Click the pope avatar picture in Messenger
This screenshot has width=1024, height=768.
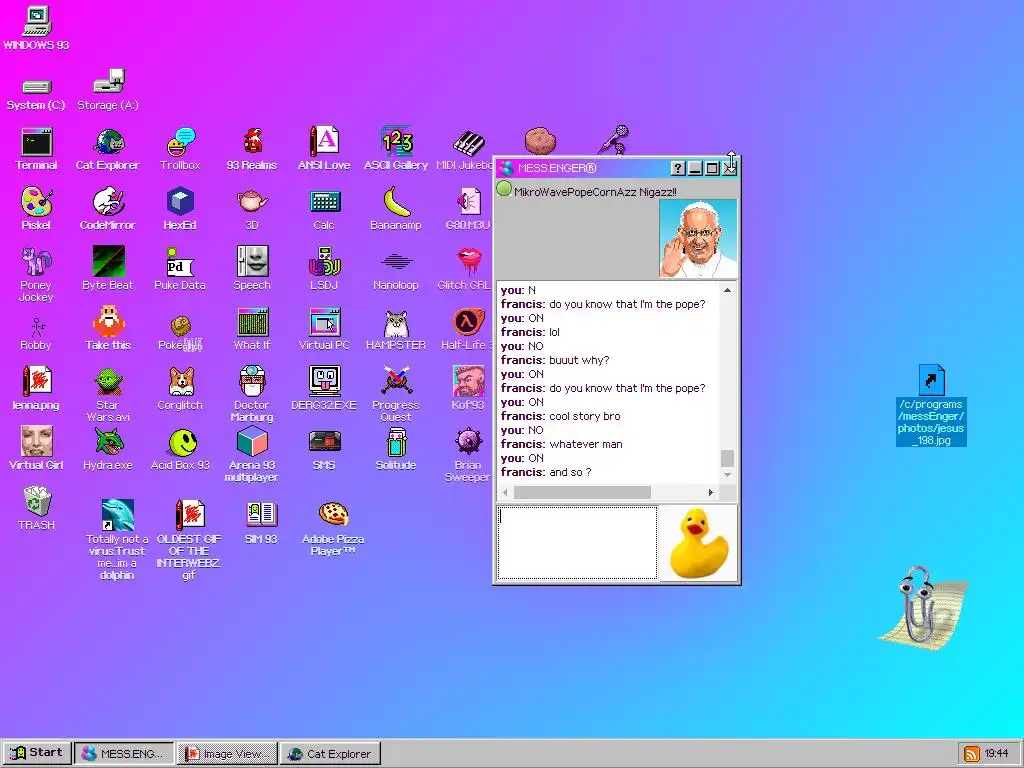click(698, 238)
